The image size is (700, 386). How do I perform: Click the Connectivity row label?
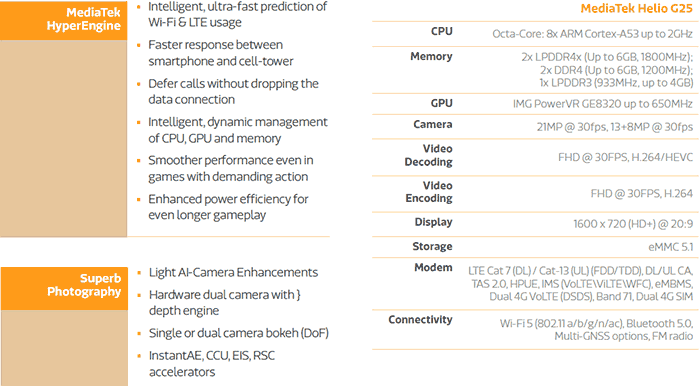(x=420, y=320)
